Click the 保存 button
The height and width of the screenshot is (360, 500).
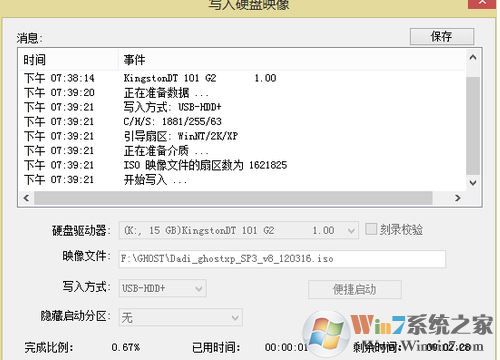442,36
